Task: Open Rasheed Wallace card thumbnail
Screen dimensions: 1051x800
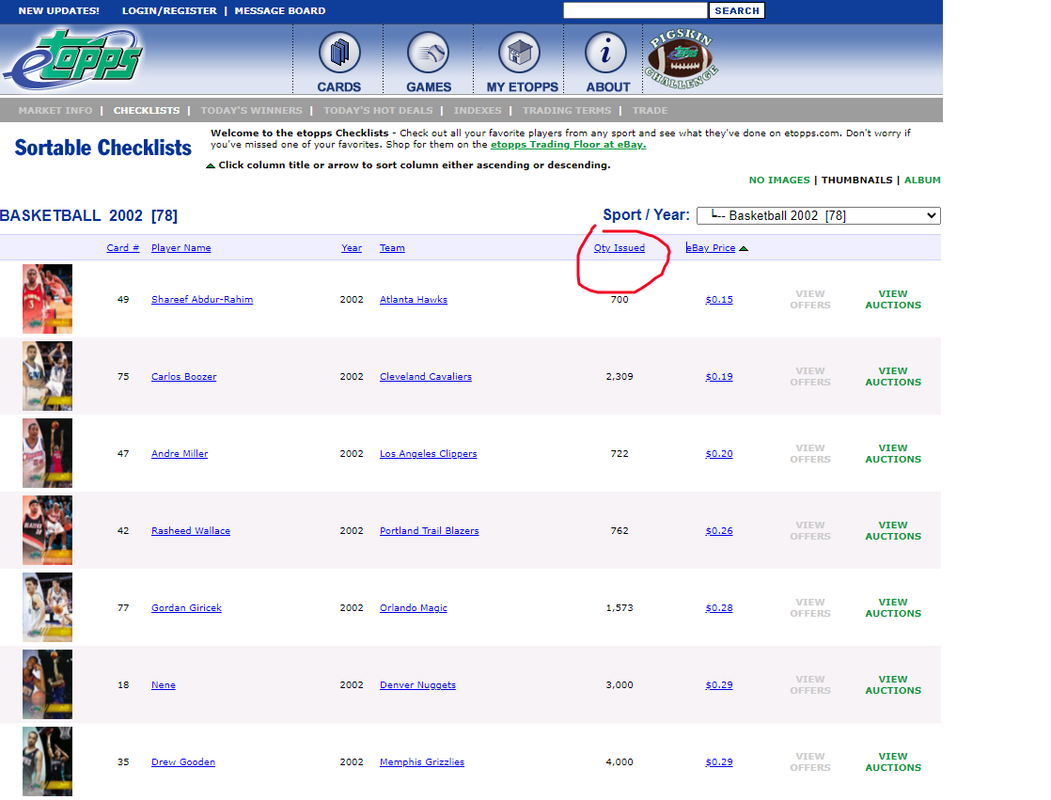Action: 47,530
